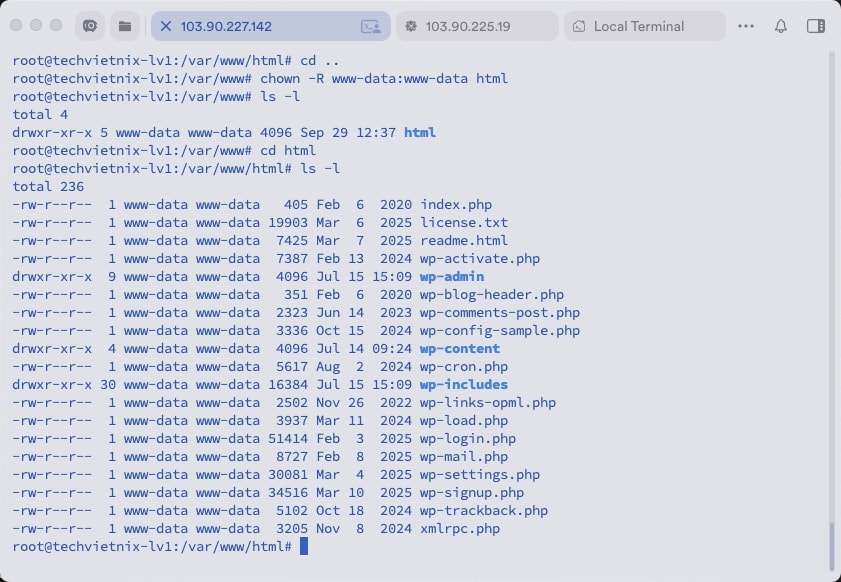Click the terminal sharing icon in active tab
The height and width of the screenshot is (582, 841).
pyautogui.click(x=370, y=26)
